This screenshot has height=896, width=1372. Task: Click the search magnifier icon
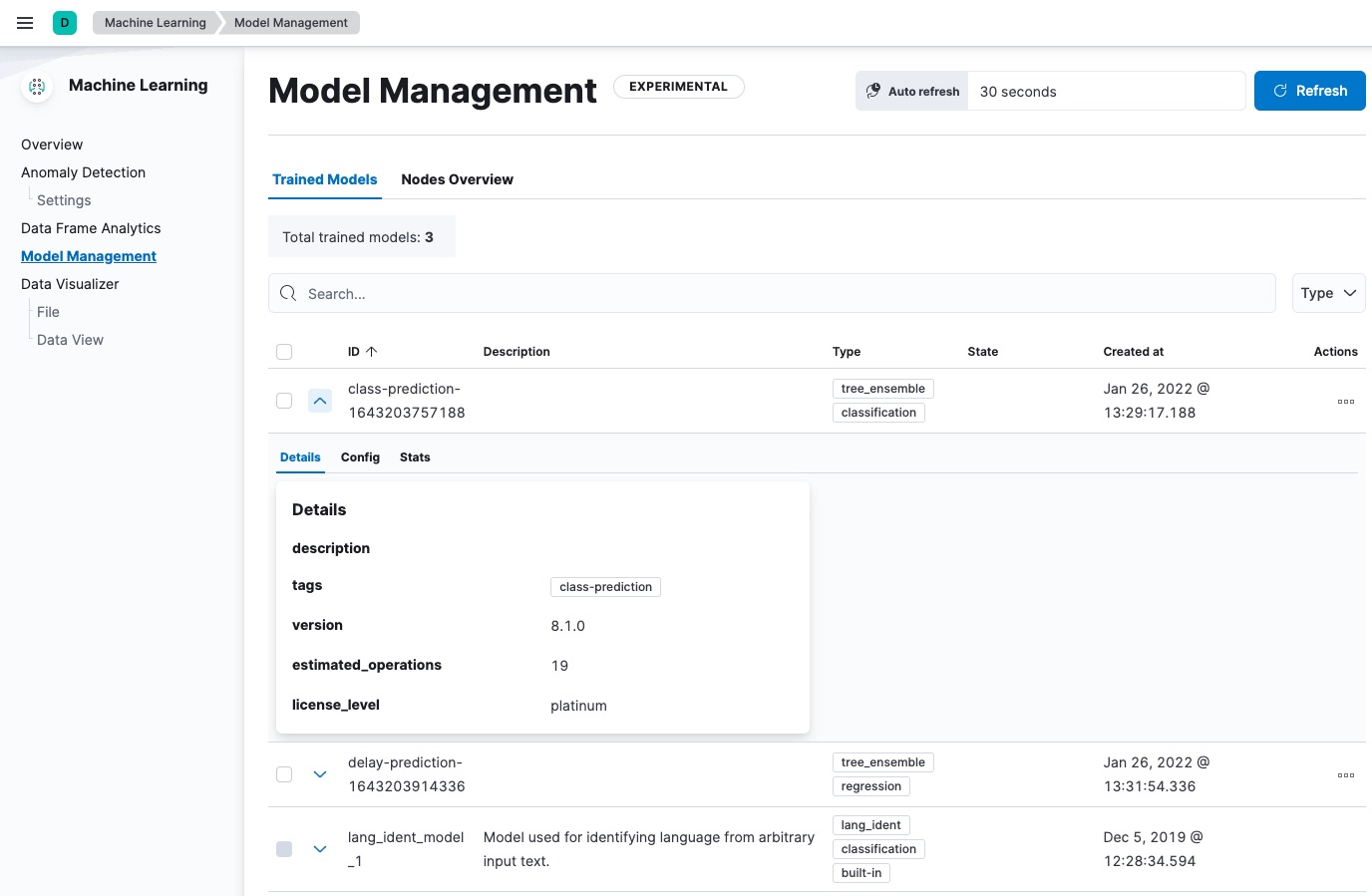288,293
